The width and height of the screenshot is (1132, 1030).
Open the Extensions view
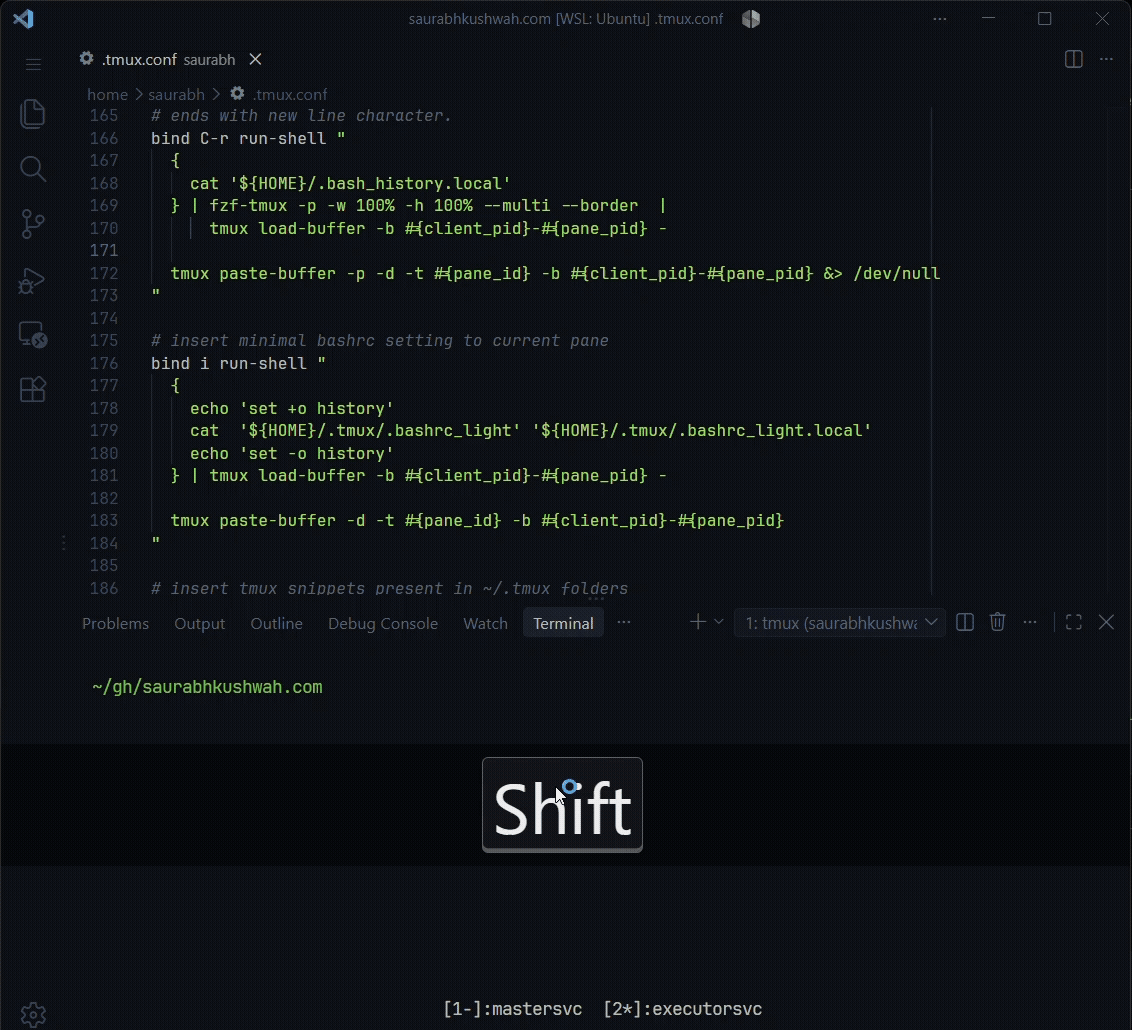point(32,390)
